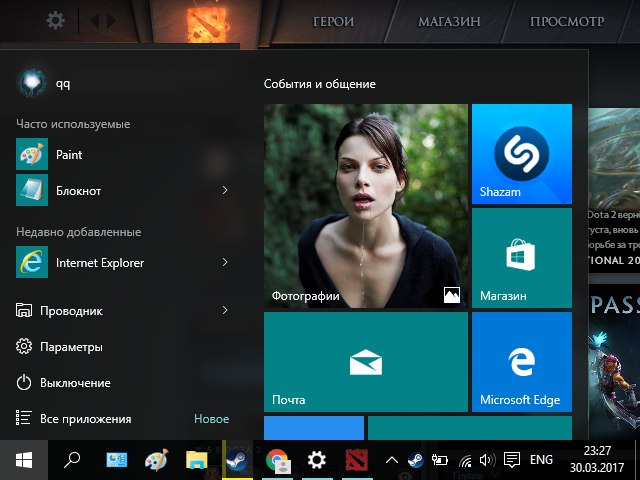Open the Dota 2 settings gear
Image resolution: width=640 pixels, height=480 pixels.
(x=56, y=20)
